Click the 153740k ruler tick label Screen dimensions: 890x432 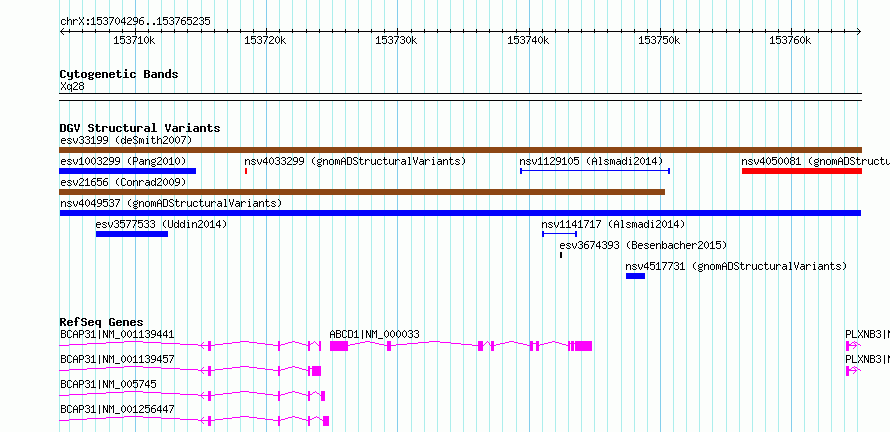pyautogui.click(x=528, y=41)
